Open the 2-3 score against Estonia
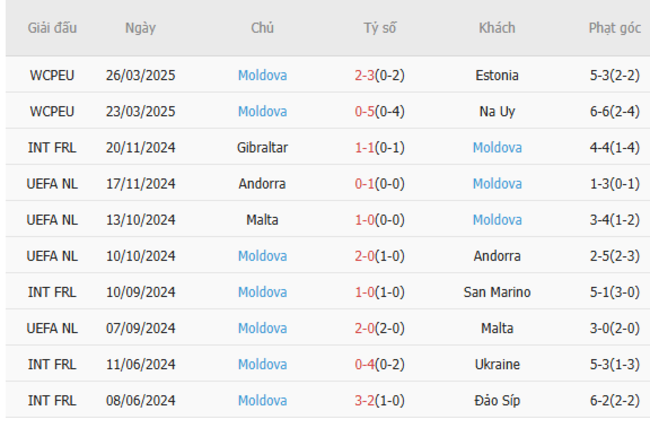This screenshot has height=428, width=650. (365, 75)
